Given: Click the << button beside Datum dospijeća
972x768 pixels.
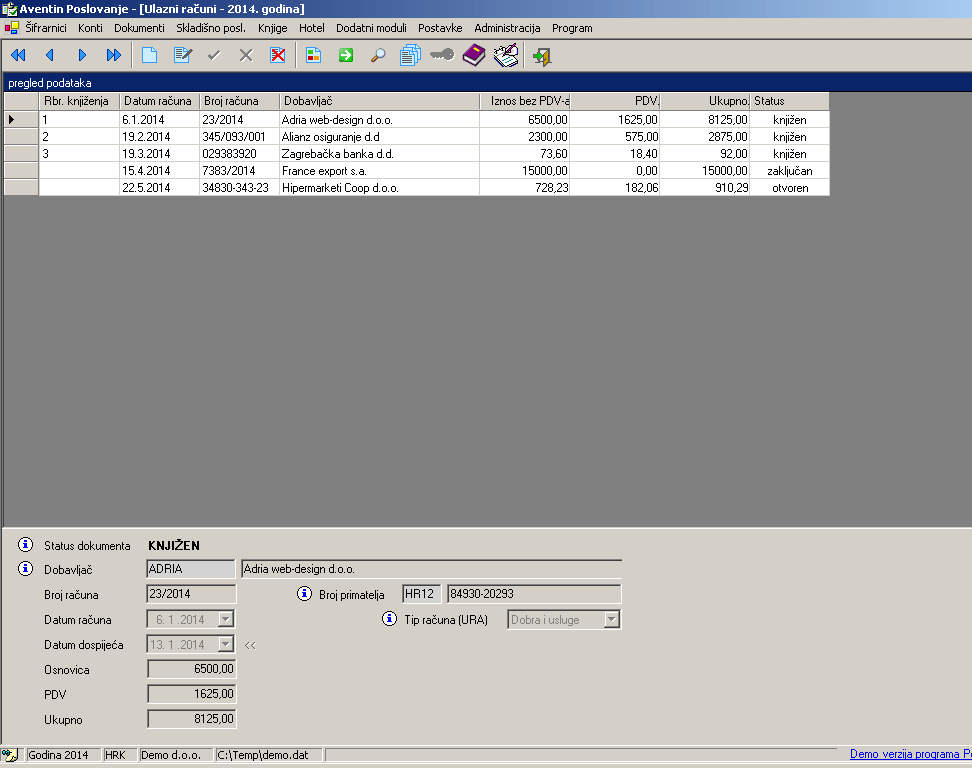Looking at the screenshot, I should (x=250, y=645).
